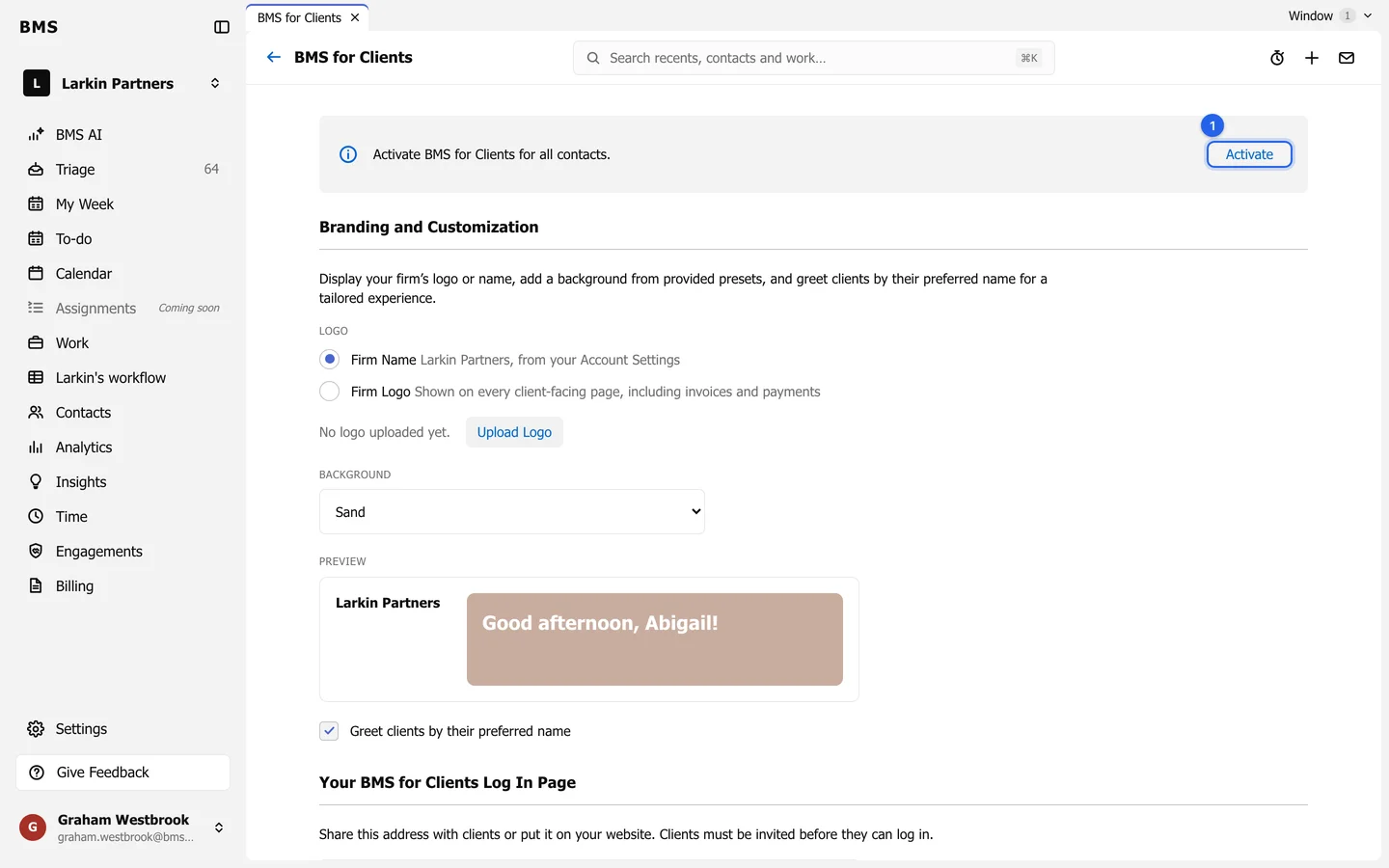Open Analytics charts
The height and width of the screenshot is (868, 1389).
point(123,448)
